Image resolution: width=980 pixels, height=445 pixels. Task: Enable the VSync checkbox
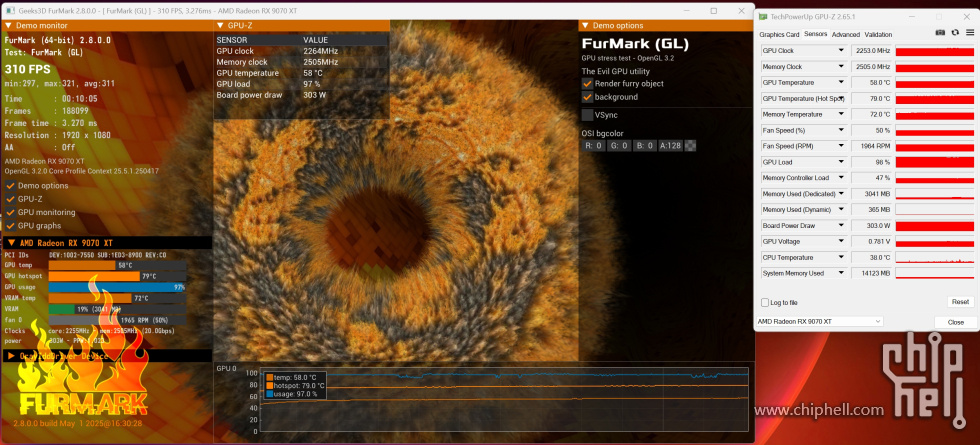(588, 115)
